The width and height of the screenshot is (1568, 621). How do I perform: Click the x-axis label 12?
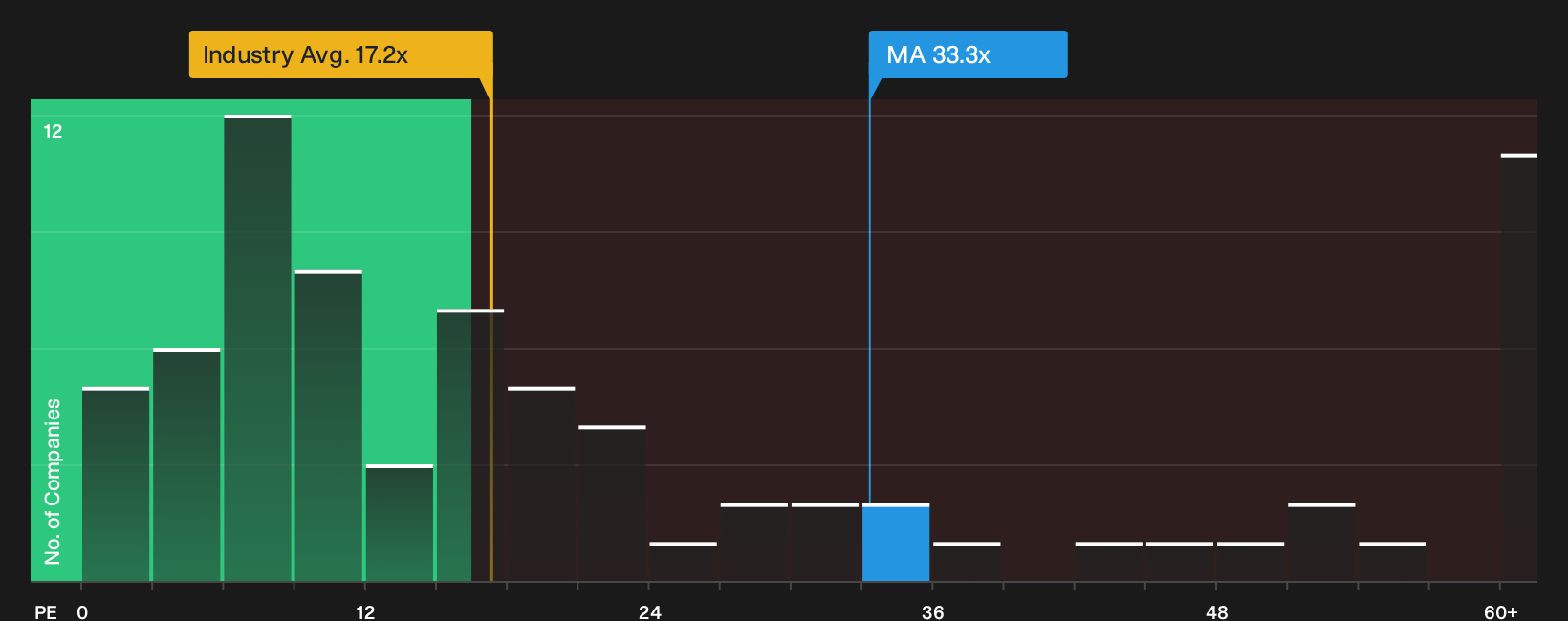click(365, 611)
